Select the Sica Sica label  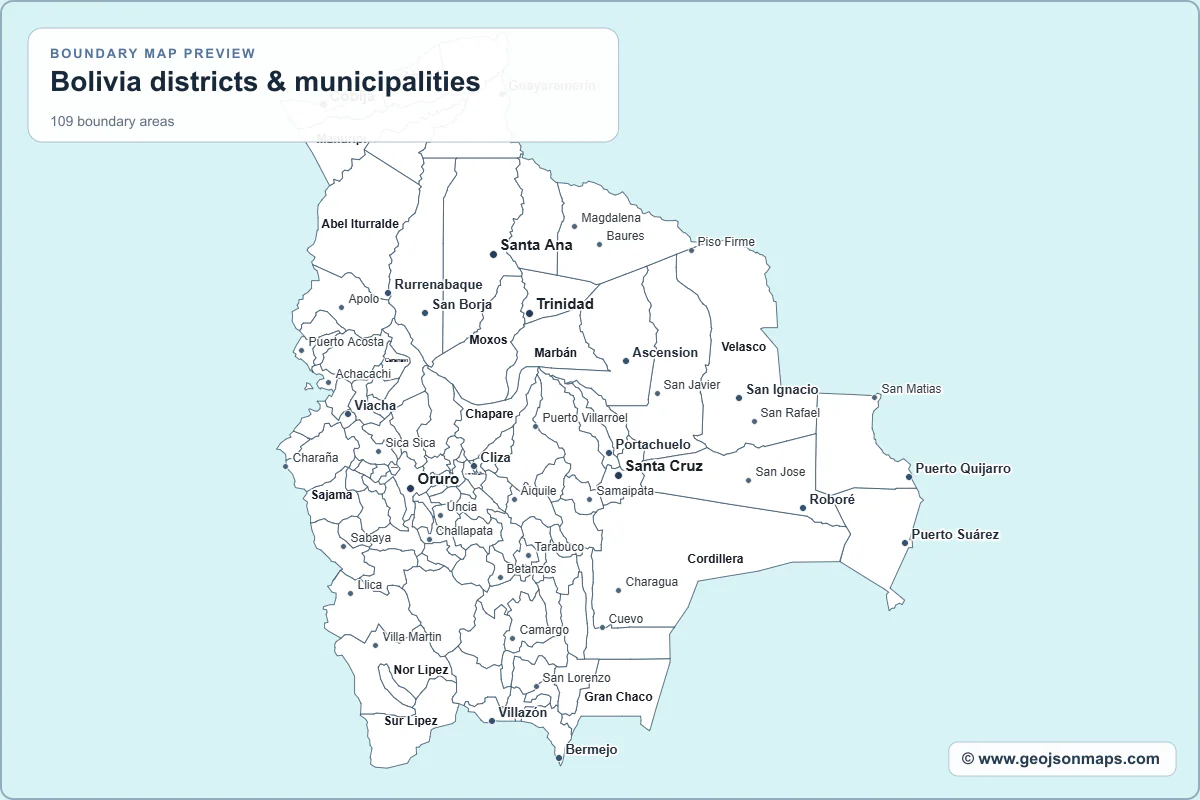(x=410, y=443)
